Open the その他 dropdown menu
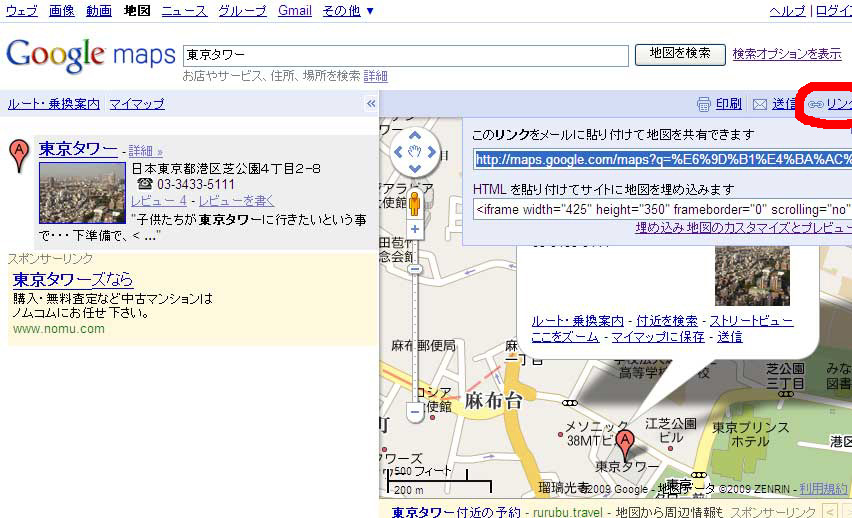Image resolution: width=852 pixels, height=518 pixels. coord(348,10)
